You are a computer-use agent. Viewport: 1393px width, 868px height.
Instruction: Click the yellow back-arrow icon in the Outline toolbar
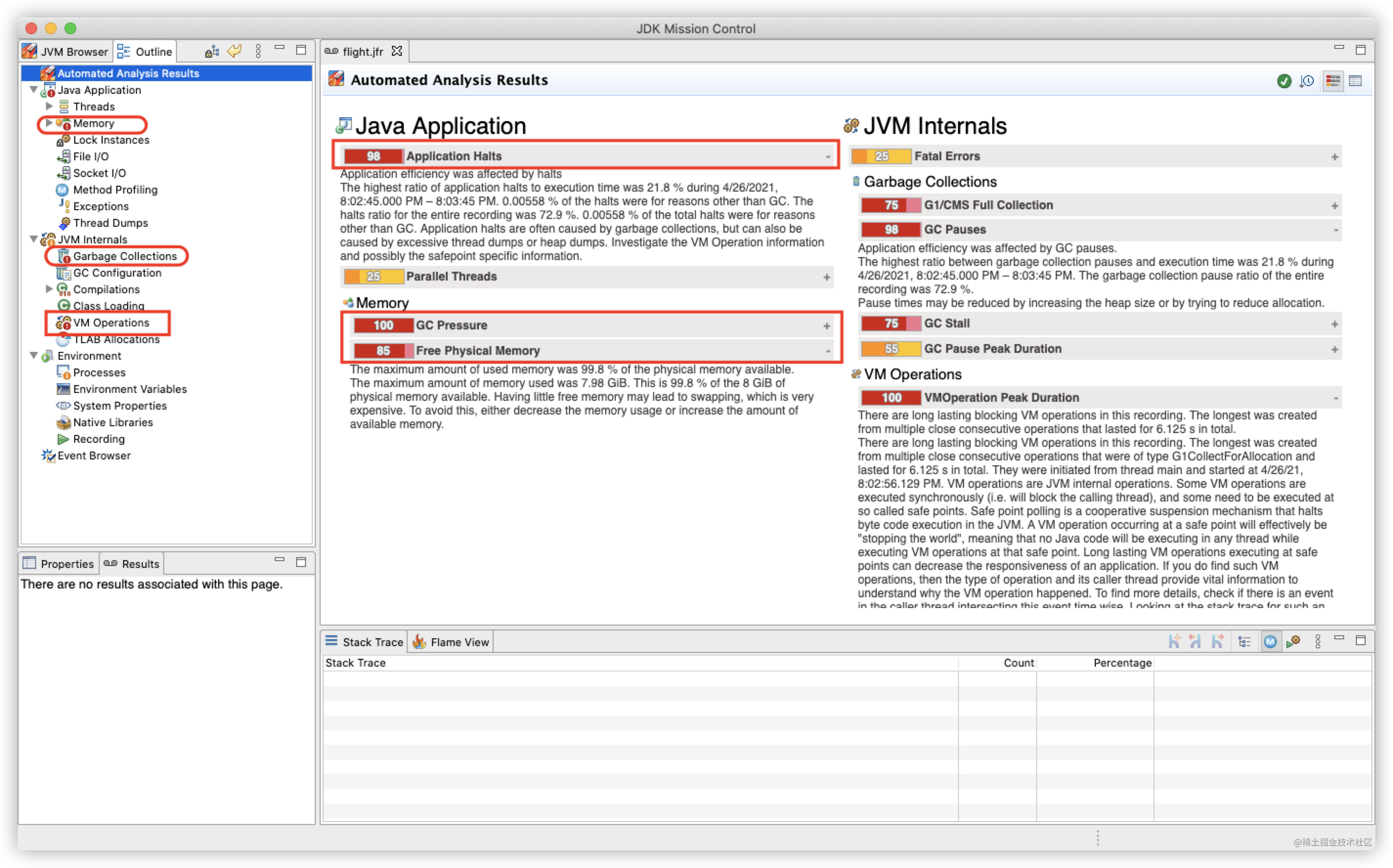click(x=234, y=51)
